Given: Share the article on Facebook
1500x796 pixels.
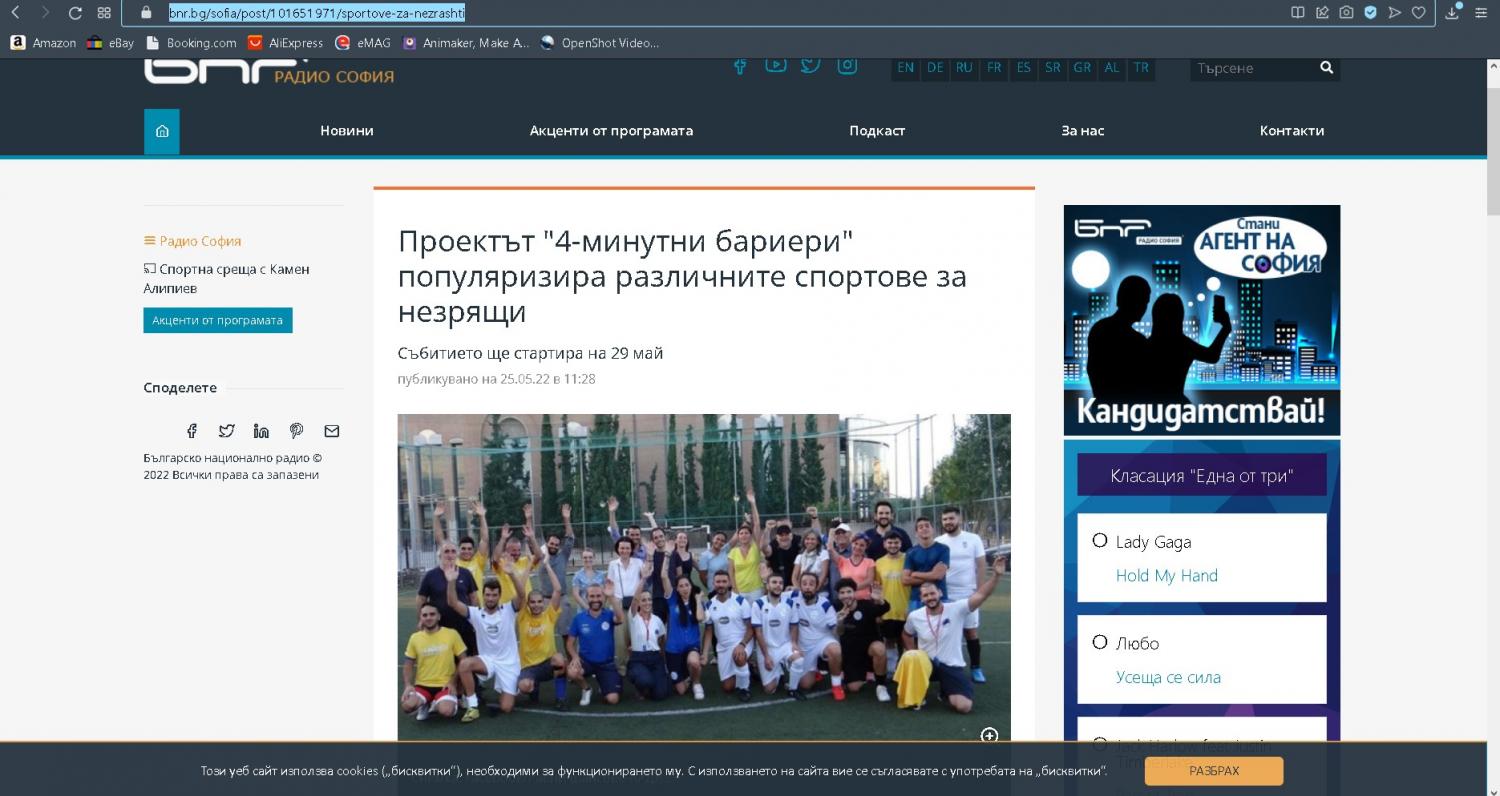Looking at the screenshot, I should [192, 431].
